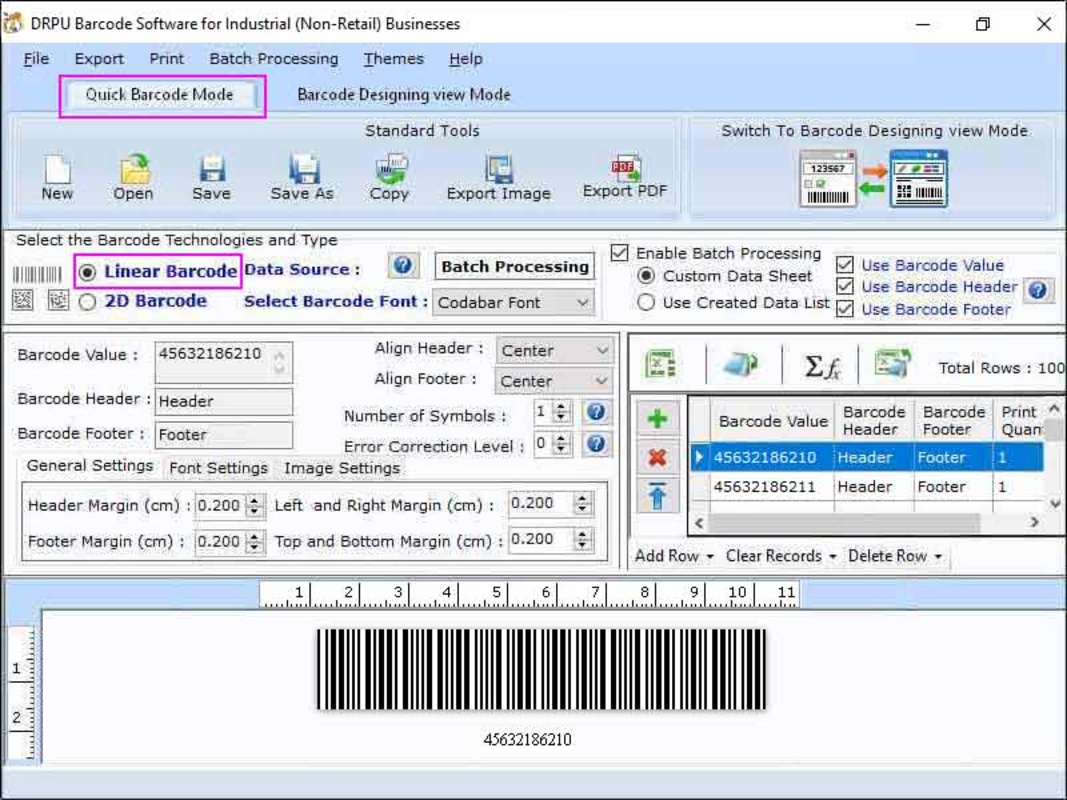Switch to the Font Settings tab
Viewport: 1067px width, 800px height.
pos(218,468)
